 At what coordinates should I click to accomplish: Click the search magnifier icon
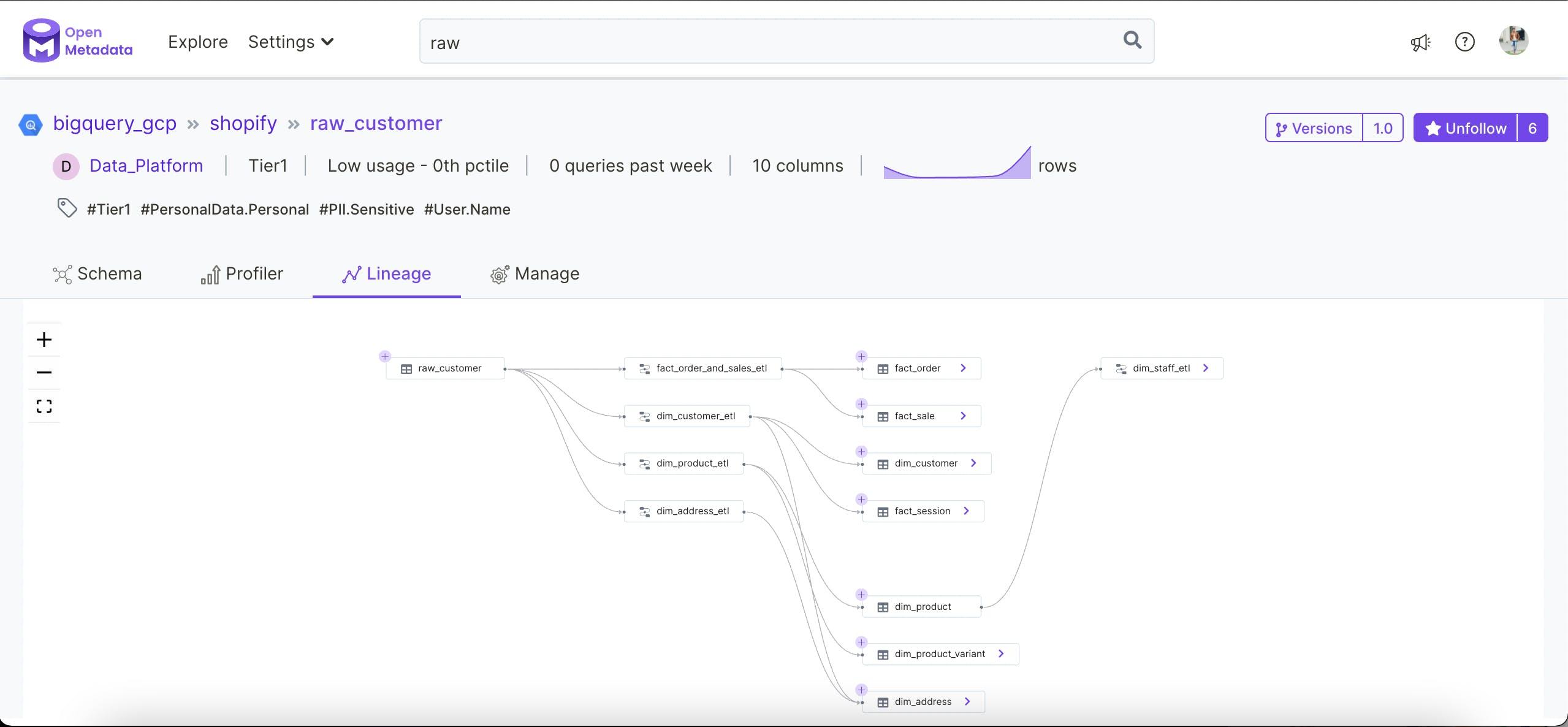point(1132,40)
